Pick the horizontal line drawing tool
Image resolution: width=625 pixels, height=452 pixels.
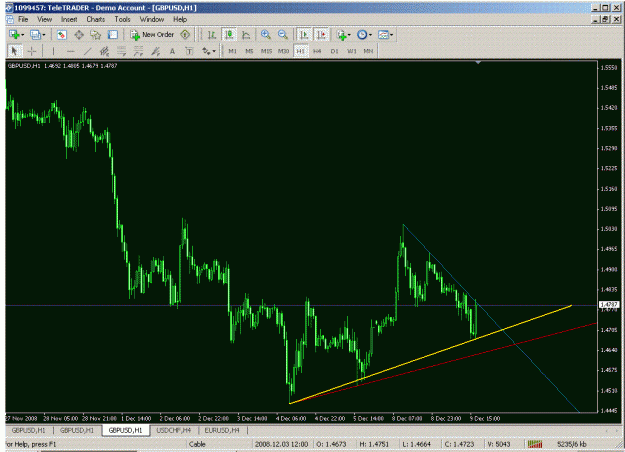coord(71,51)
